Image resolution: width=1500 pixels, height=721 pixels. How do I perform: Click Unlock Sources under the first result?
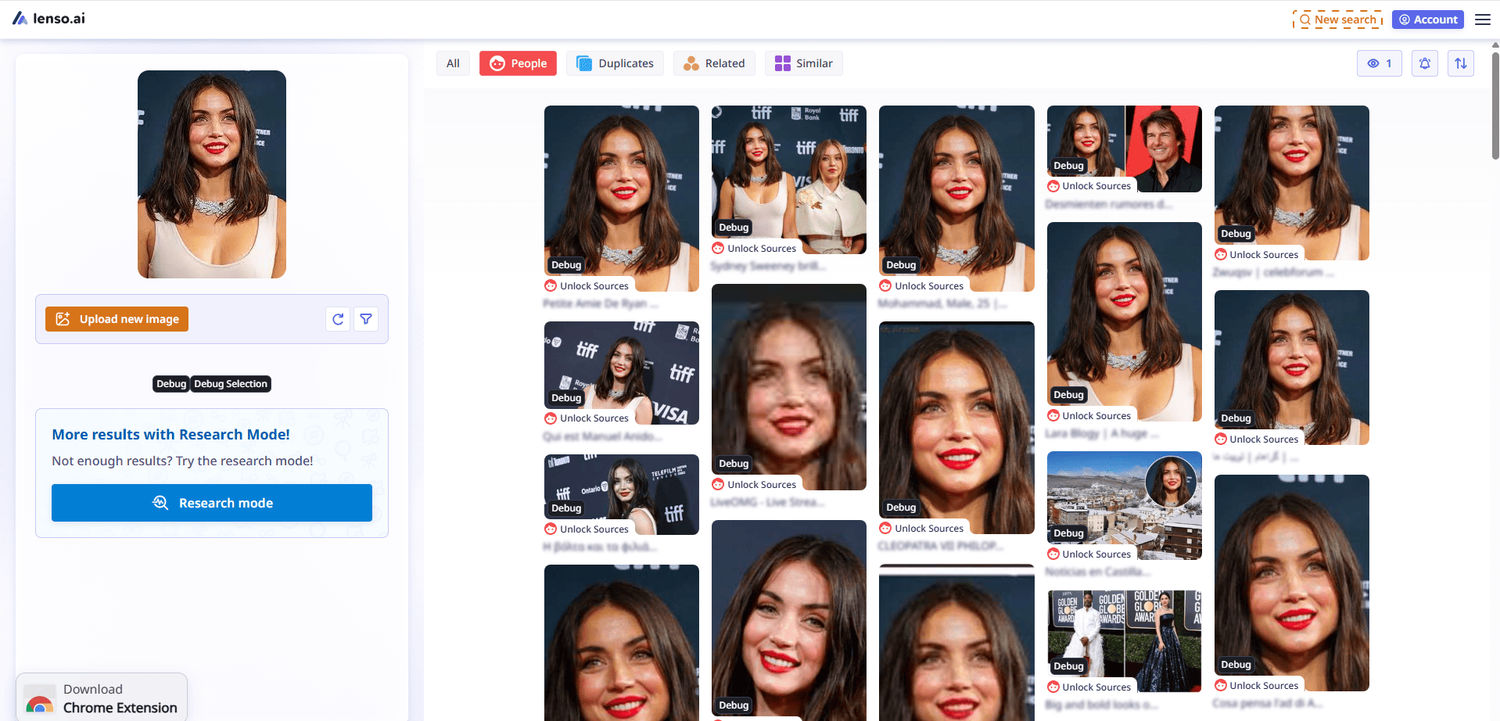click(594, 286)
